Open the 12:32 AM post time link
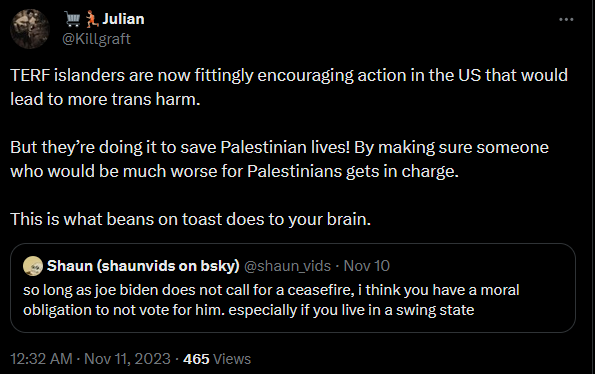 [x=41, y=359]
